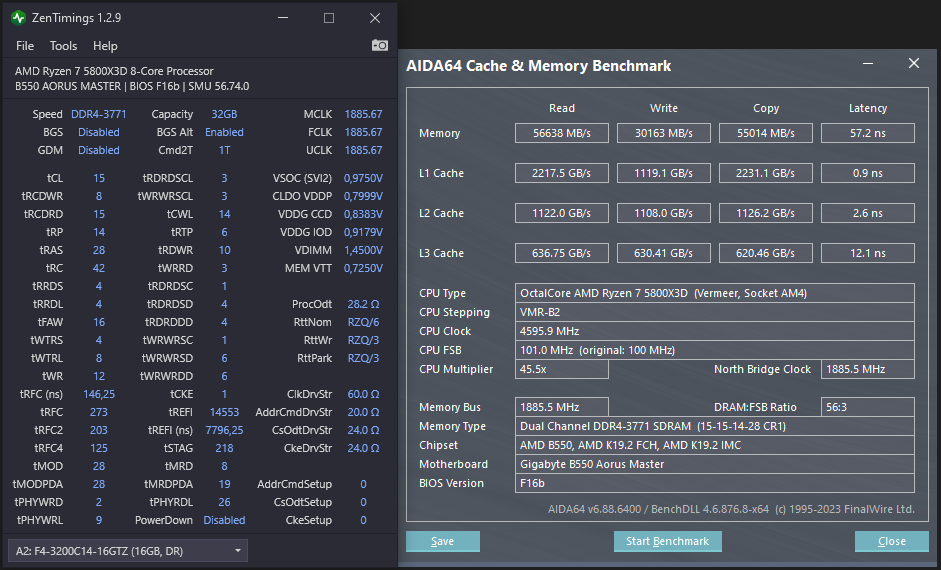Image resolution: width=941 pixels, height=570 pixels.
Task: Click the VSOC (SVI2) value 0,9750V
Action: [363, 178]
